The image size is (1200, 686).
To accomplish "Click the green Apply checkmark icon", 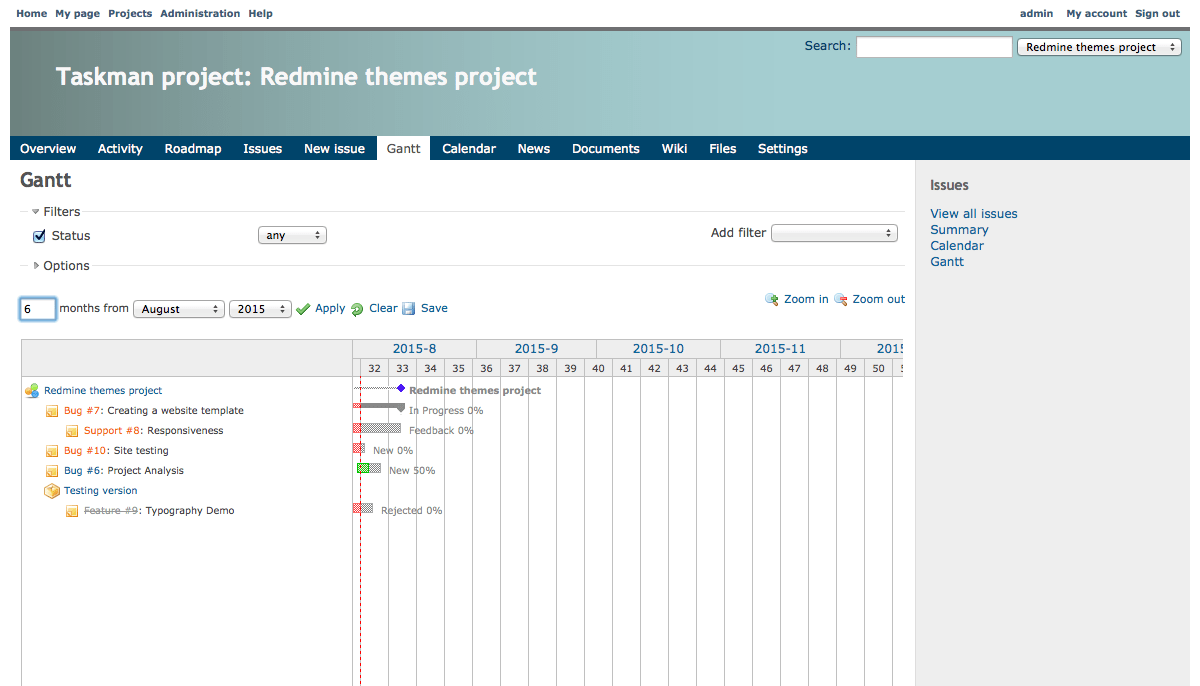I will pos(303,309).
